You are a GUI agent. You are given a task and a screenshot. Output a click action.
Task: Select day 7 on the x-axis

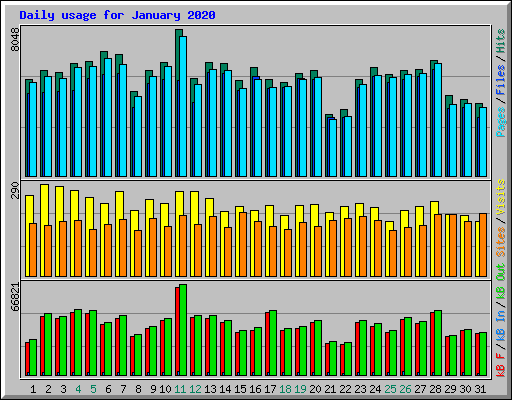tap(123, 389)
